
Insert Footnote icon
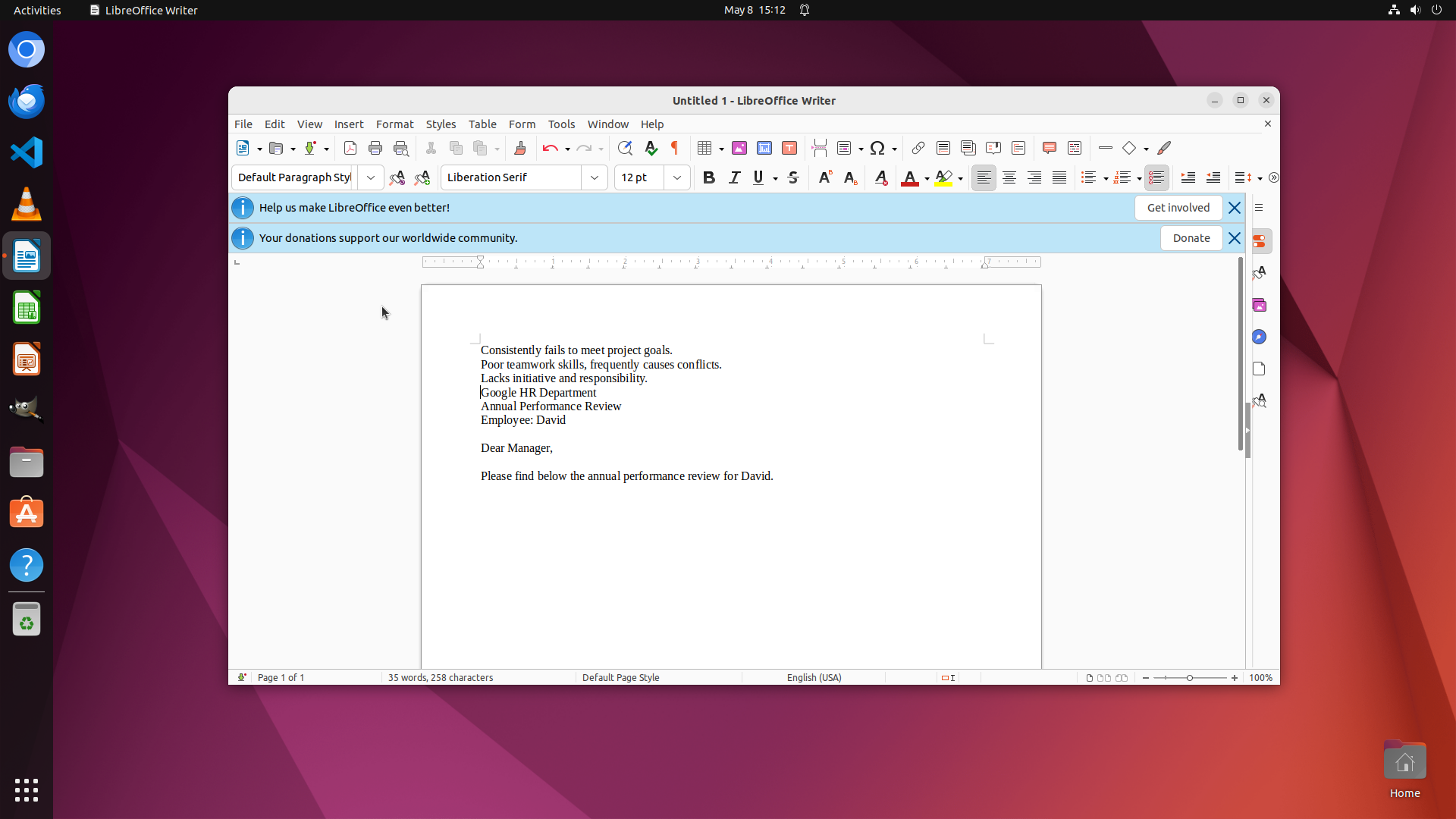point(943,148)
